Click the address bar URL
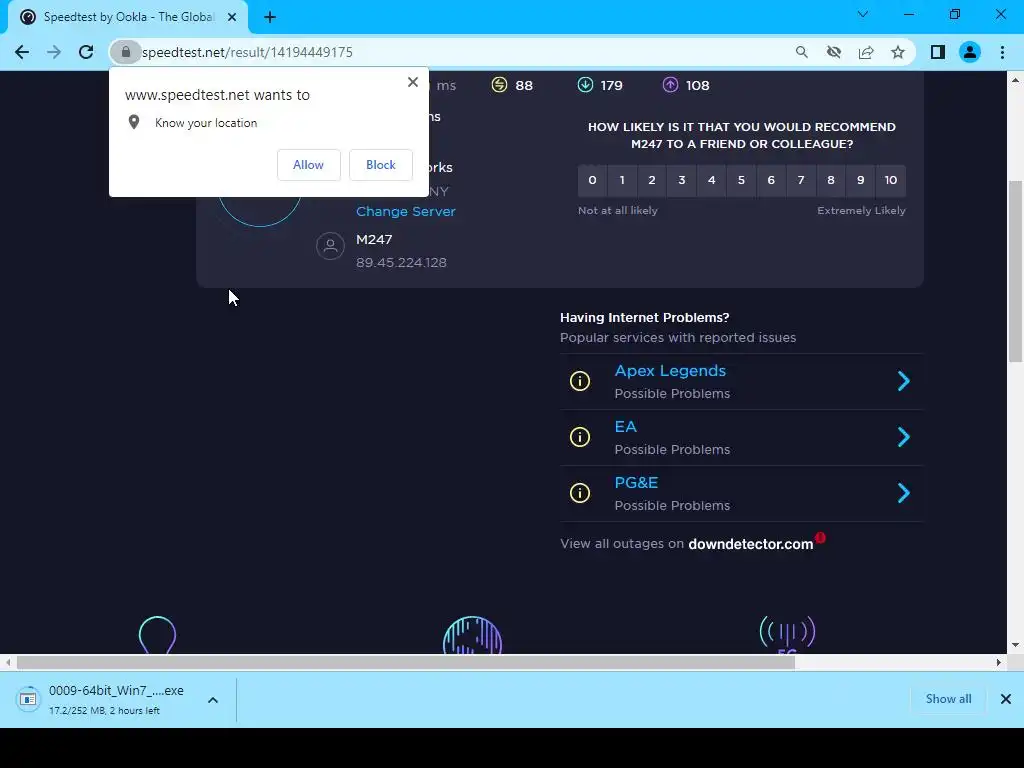 (248, 52)
